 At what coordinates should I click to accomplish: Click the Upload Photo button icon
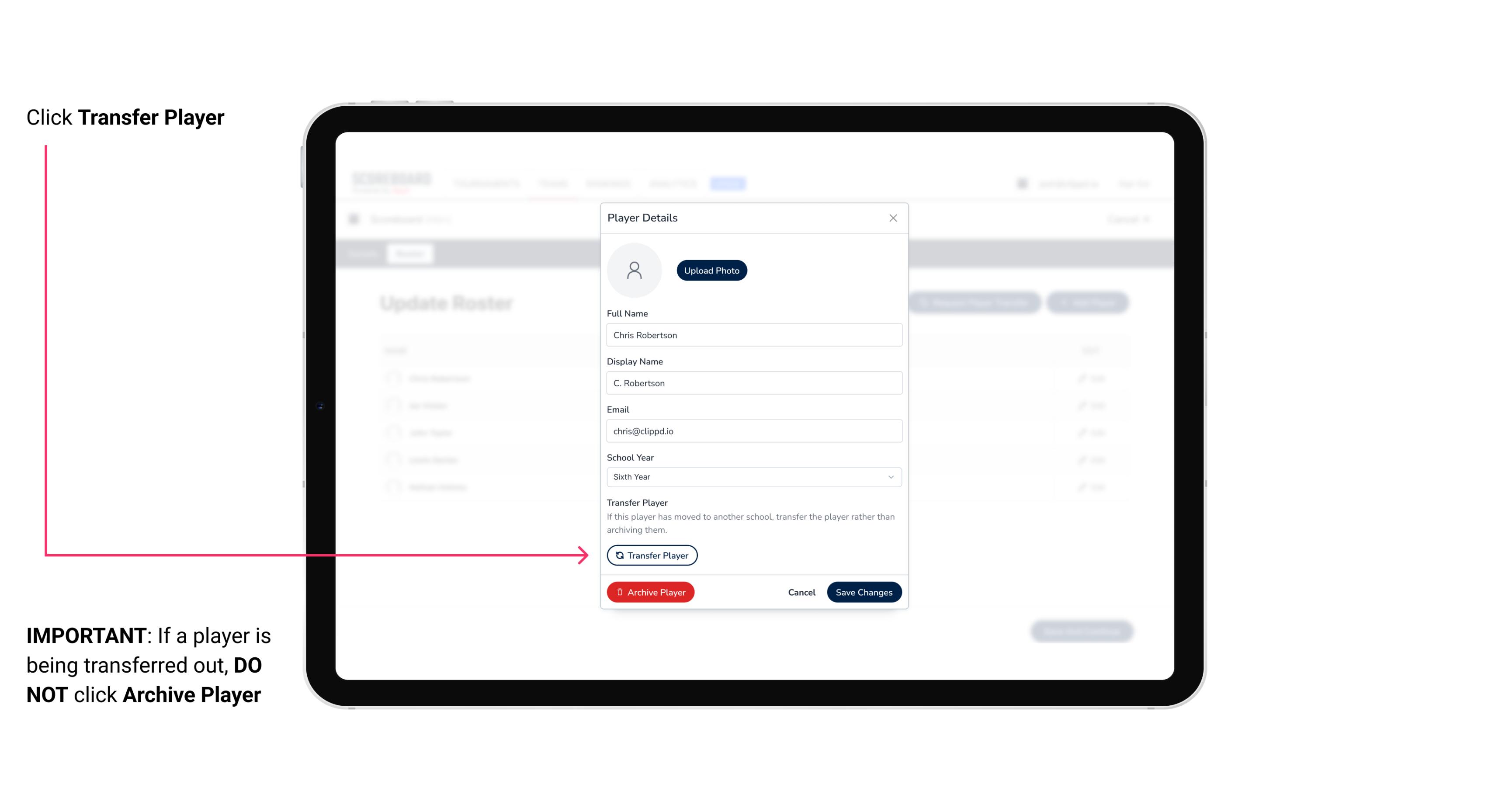pos(712,270)
